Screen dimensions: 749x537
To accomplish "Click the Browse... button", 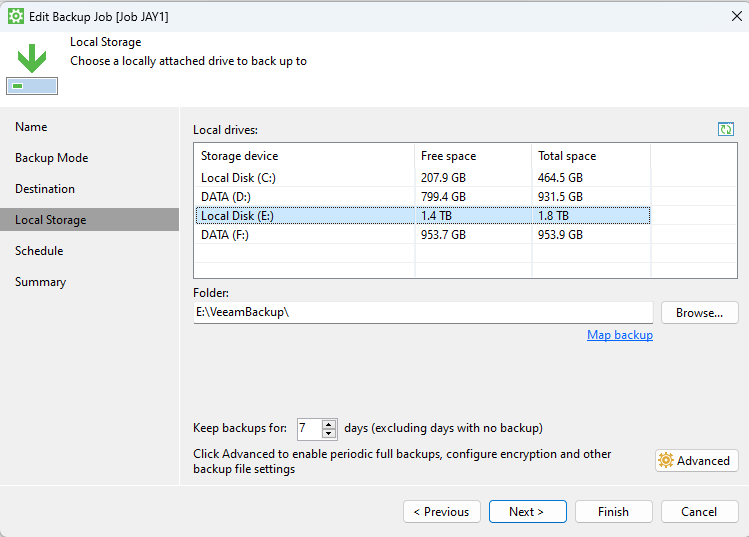I will click(699, 313).
